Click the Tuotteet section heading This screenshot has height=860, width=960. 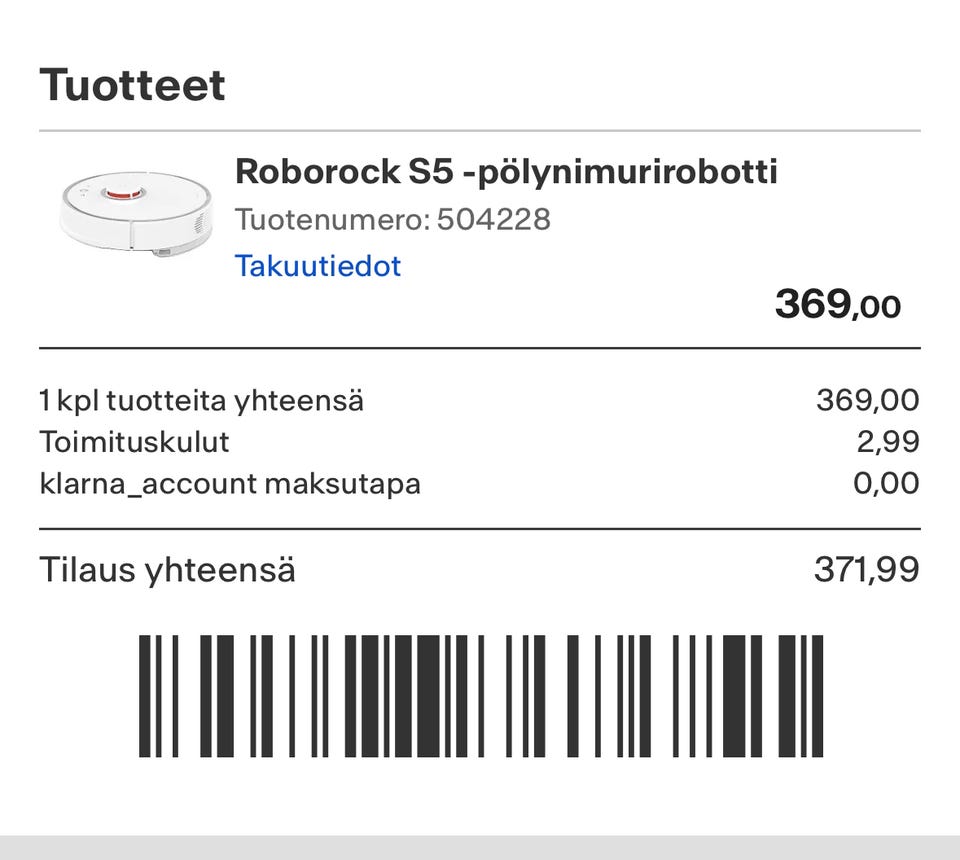(x=132, y=85)
